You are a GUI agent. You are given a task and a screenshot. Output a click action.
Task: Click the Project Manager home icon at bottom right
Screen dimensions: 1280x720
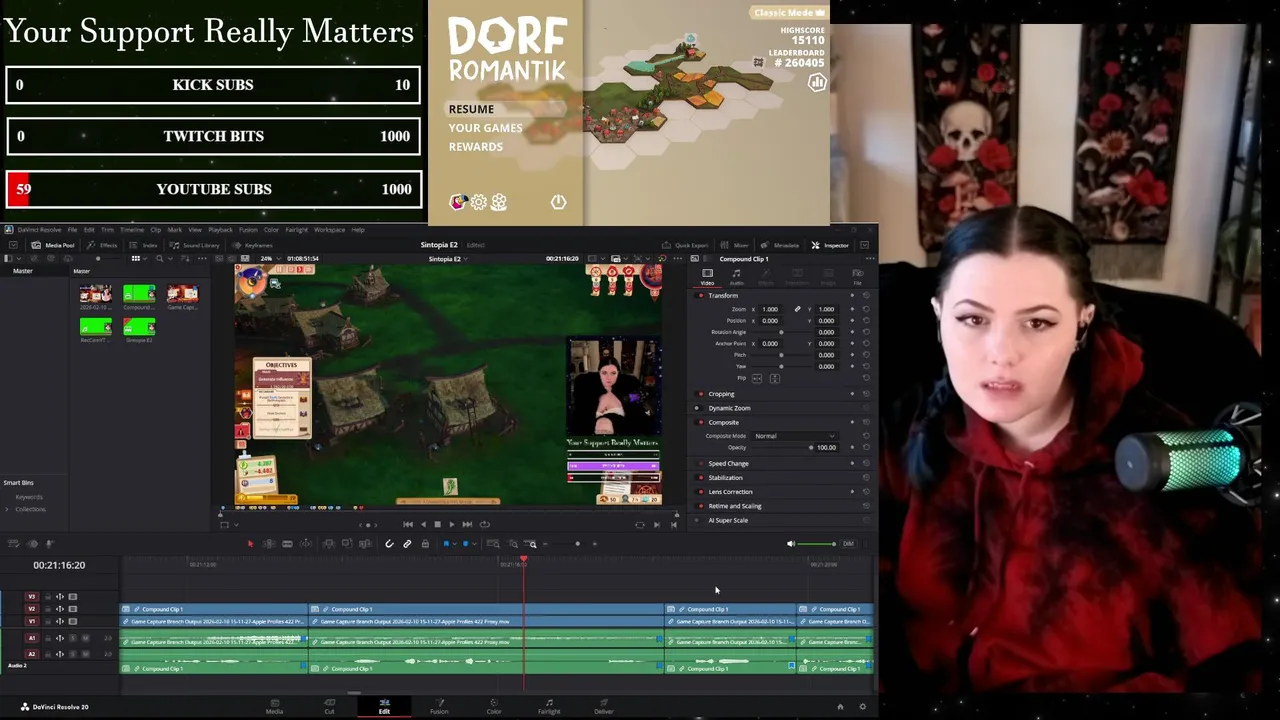click(x=840, y=707)
